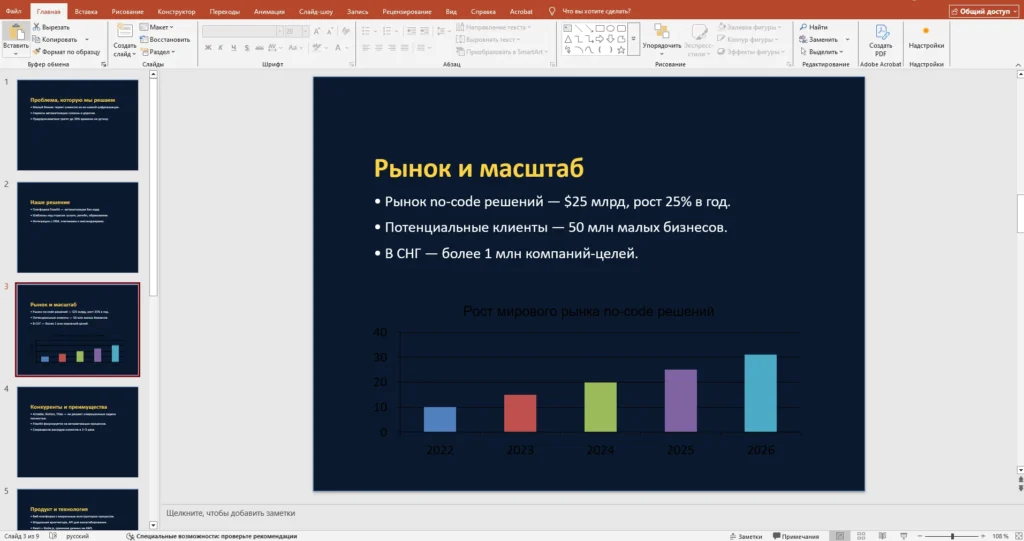Click Общий доступ share button
This screenshot has height=541, width=1024.
[983, 11]
